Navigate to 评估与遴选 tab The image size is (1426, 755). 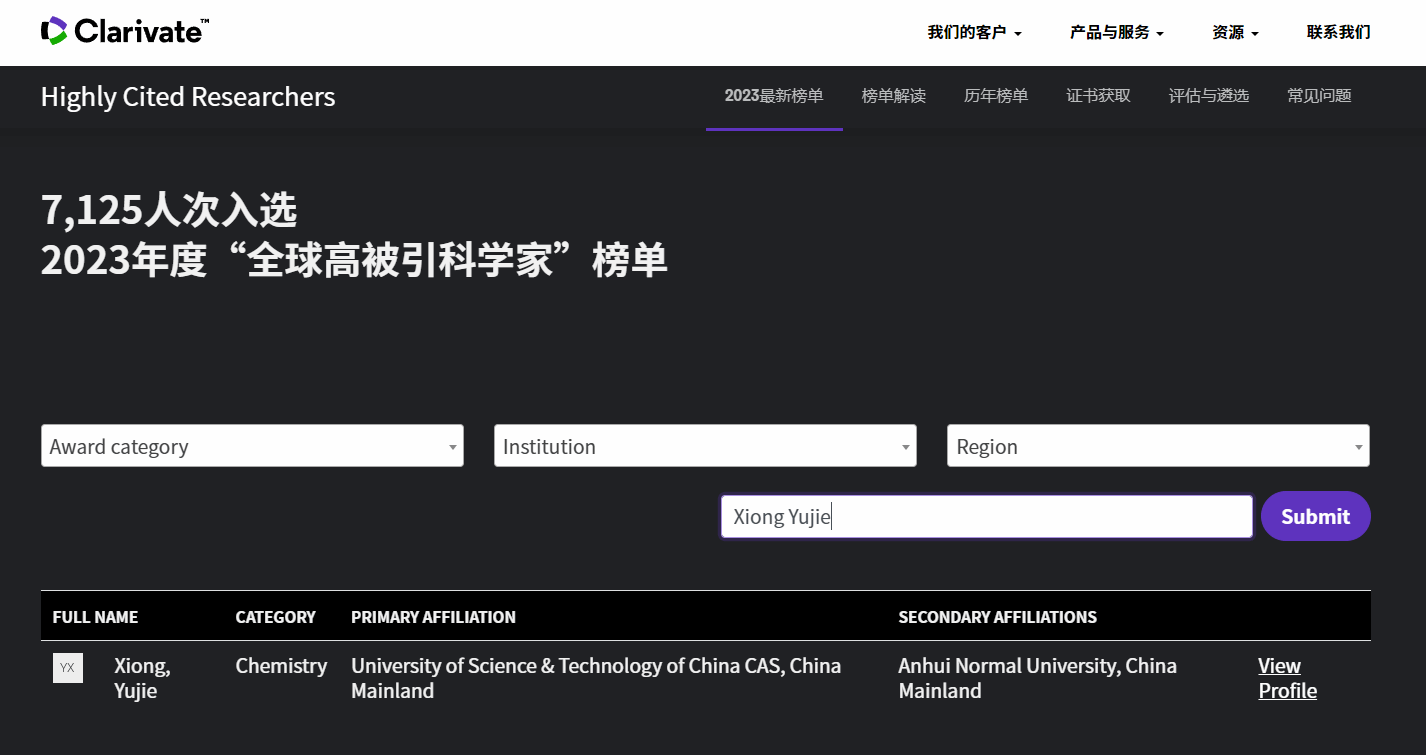click(x=1208, y=97)
